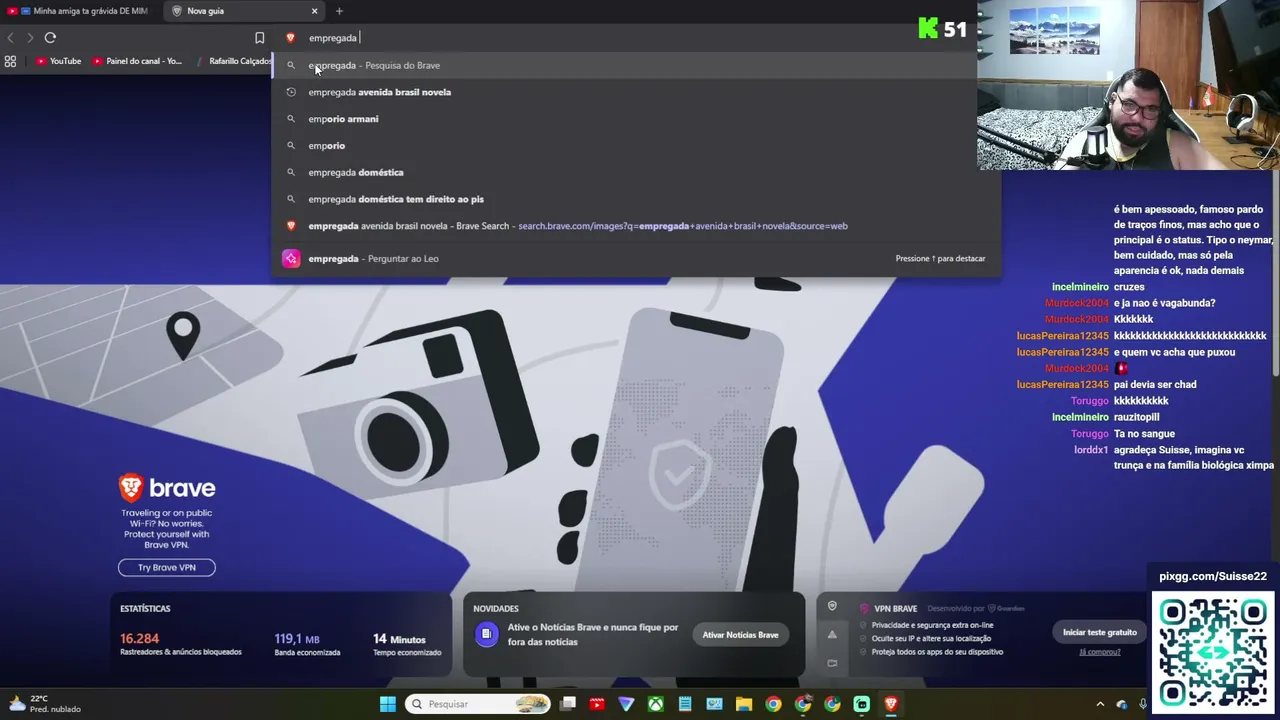This screenshot has height=720, width=1280.
Task: Click the Brave lion icon in the address bar
Action: 291,38
